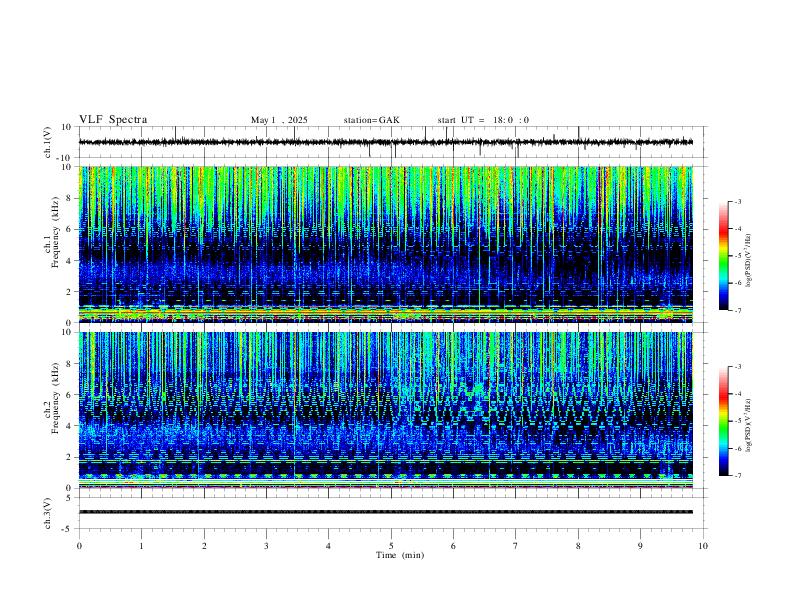Click the time axis tick label "4"
Screen dimensions: 792x612
pos(328,546)
